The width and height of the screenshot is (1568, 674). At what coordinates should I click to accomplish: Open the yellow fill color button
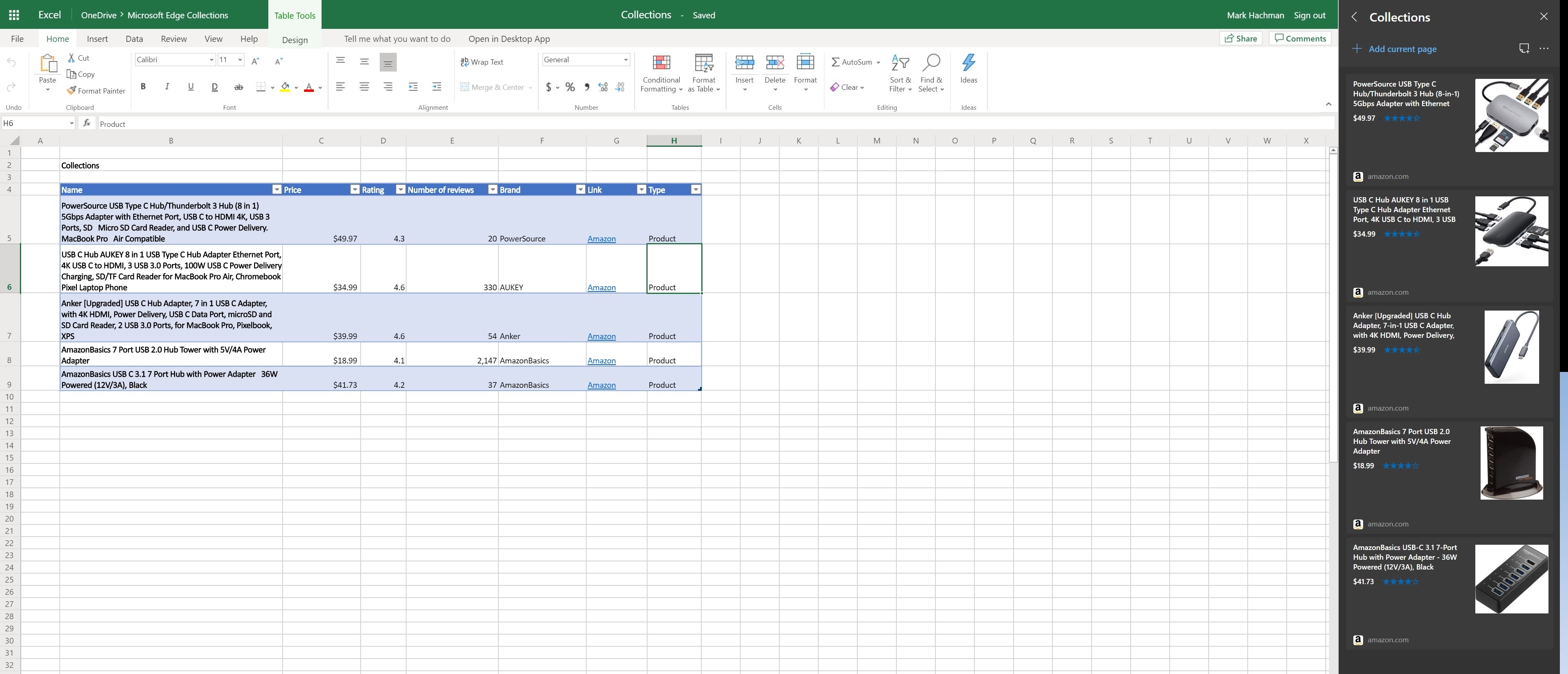tap(285, 87)
